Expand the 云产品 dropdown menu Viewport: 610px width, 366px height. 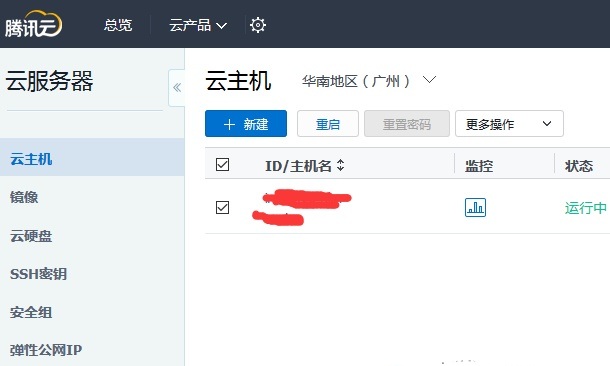point(198,25)
